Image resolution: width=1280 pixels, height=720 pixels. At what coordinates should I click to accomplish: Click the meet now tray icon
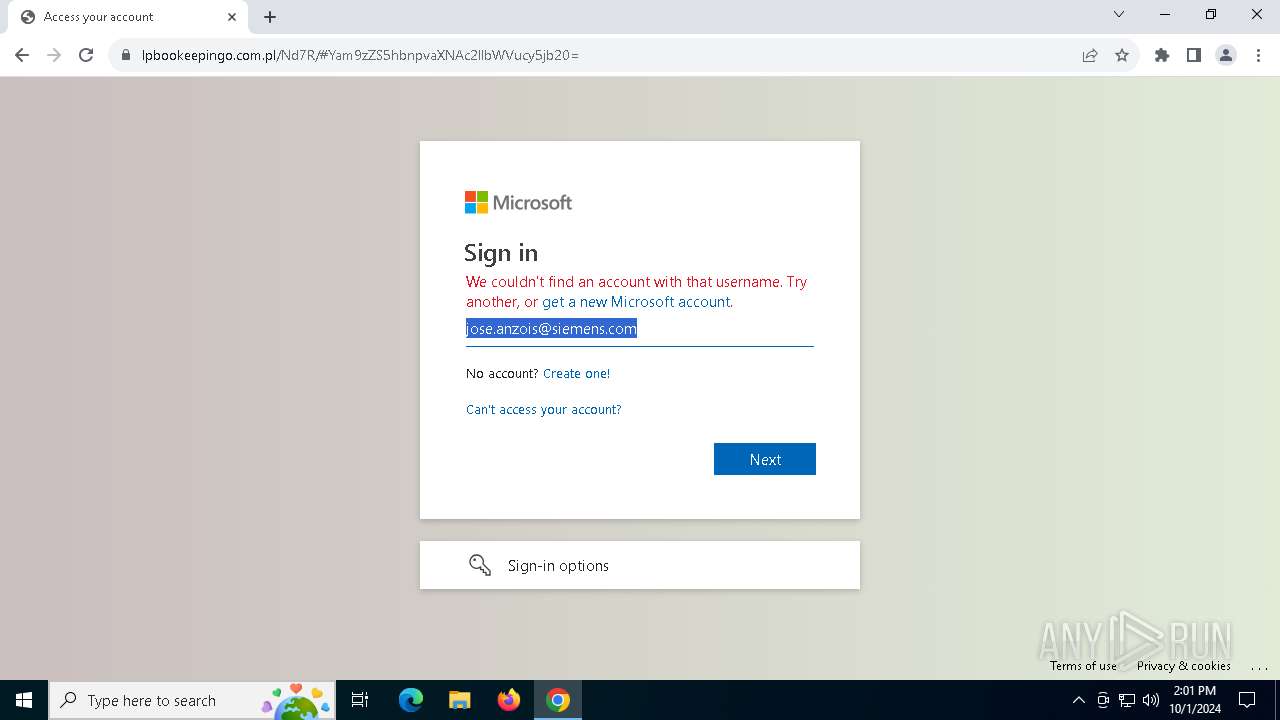coord(1103,700)
